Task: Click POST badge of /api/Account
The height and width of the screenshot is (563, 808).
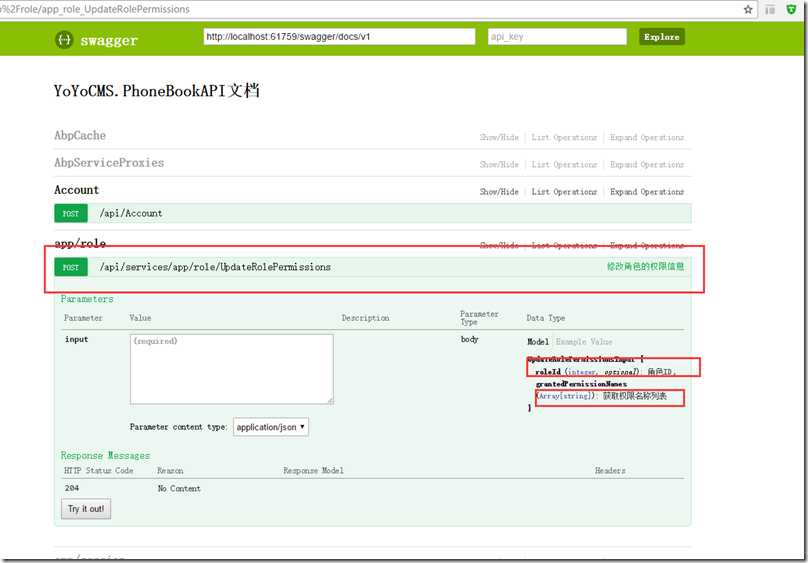Action: point(71,213)
